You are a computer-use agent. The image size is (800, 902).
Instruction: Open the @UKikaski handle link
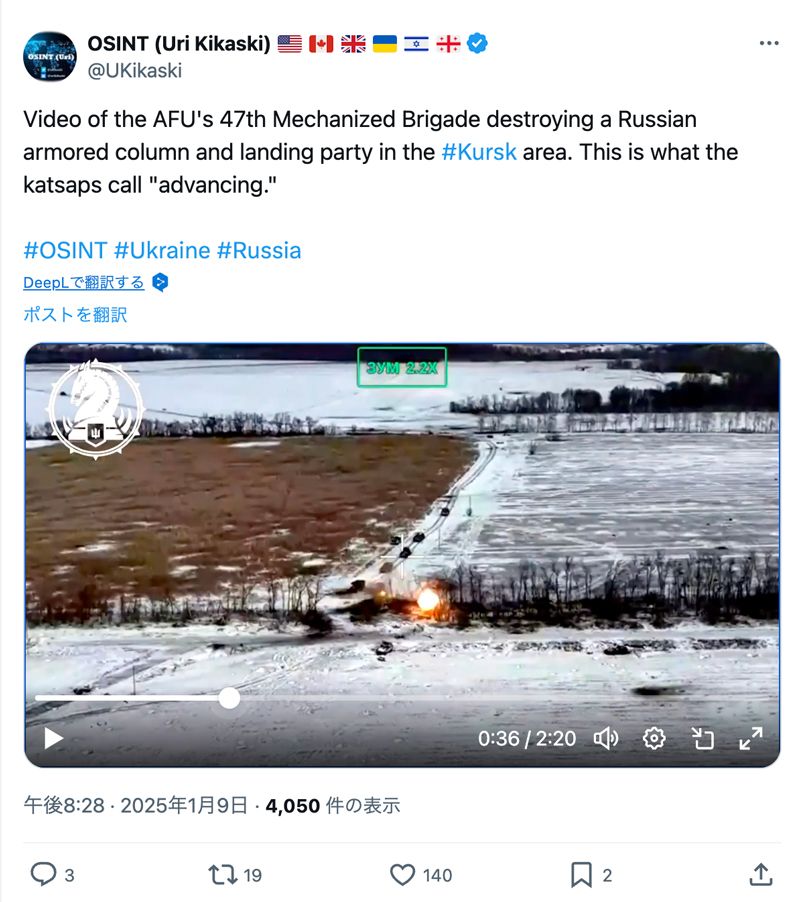(x=135, y=71)
